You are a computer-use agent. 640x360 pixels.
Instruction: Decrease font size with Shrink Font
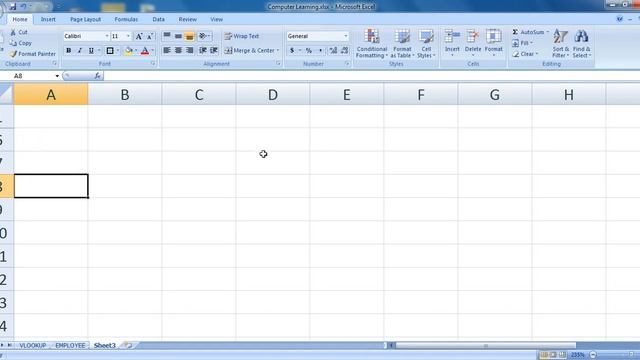[x=150, y=36]
